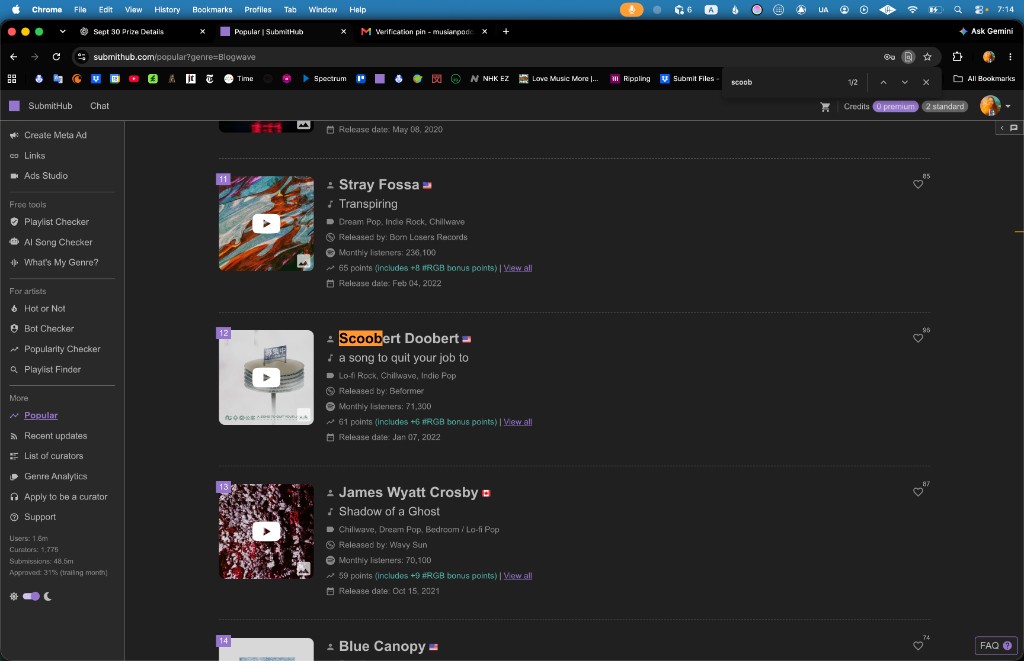
Task: Click Ask Gemini button
Action: pos(985,31)
